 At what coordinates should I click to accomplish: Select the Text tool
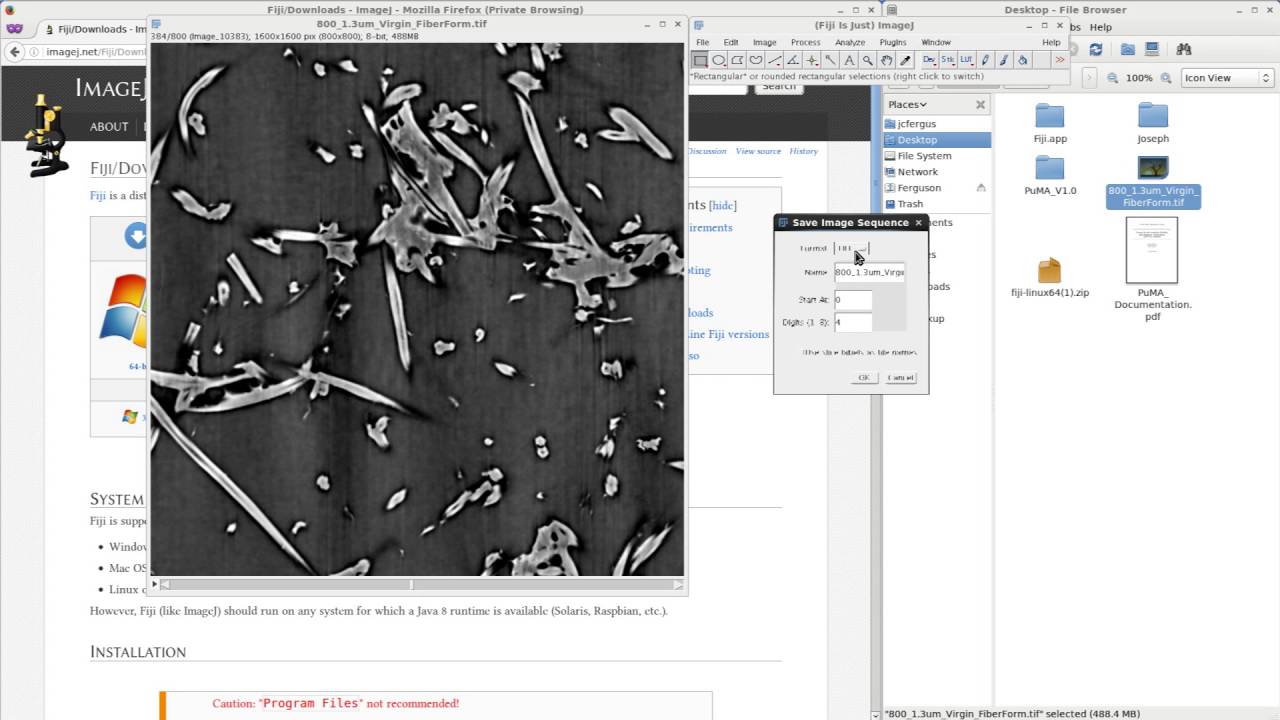[x=849, y=60]
